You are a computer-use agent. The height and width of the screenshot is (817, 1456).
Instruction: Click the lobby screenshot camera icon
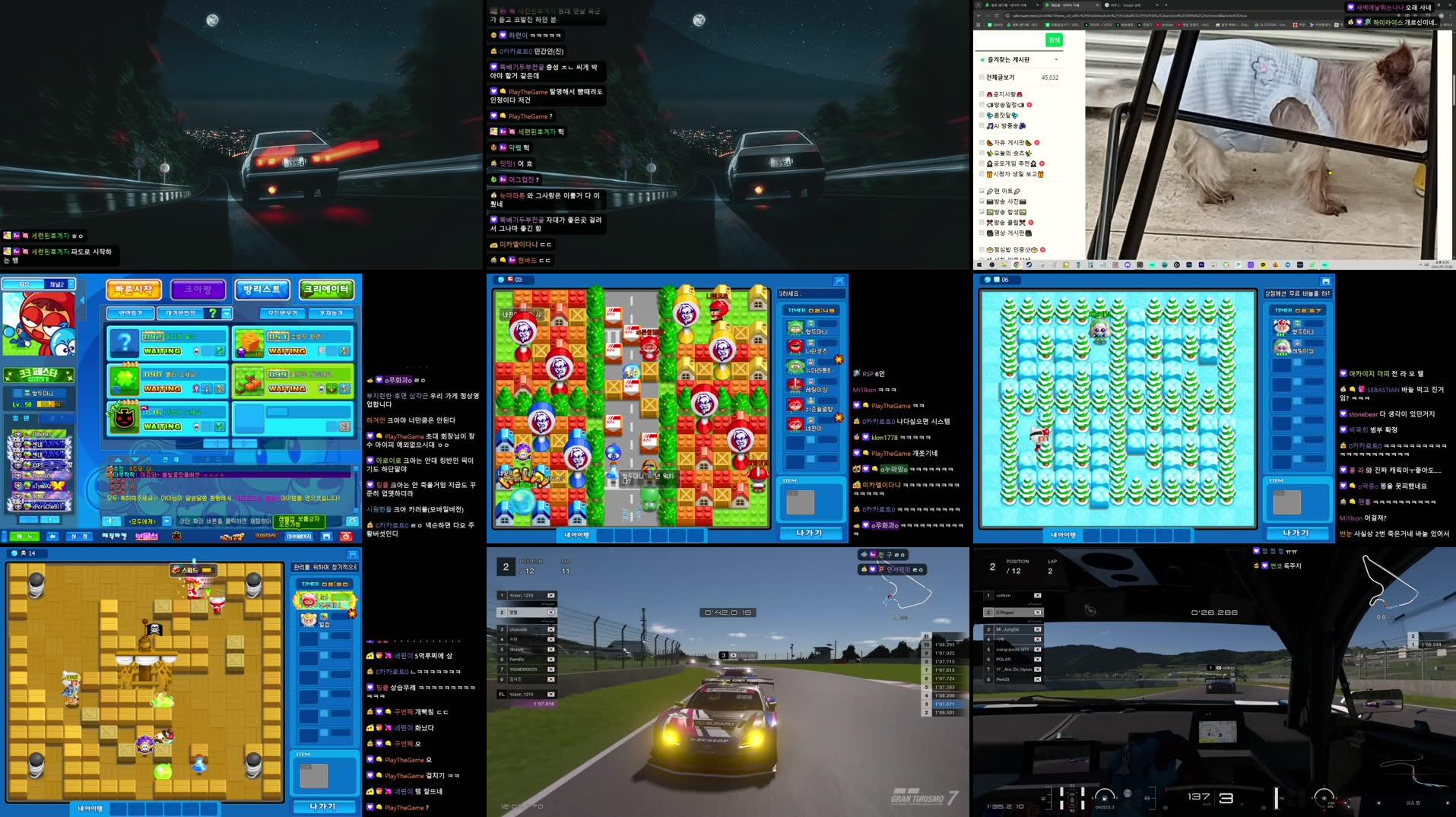(352, 521)
